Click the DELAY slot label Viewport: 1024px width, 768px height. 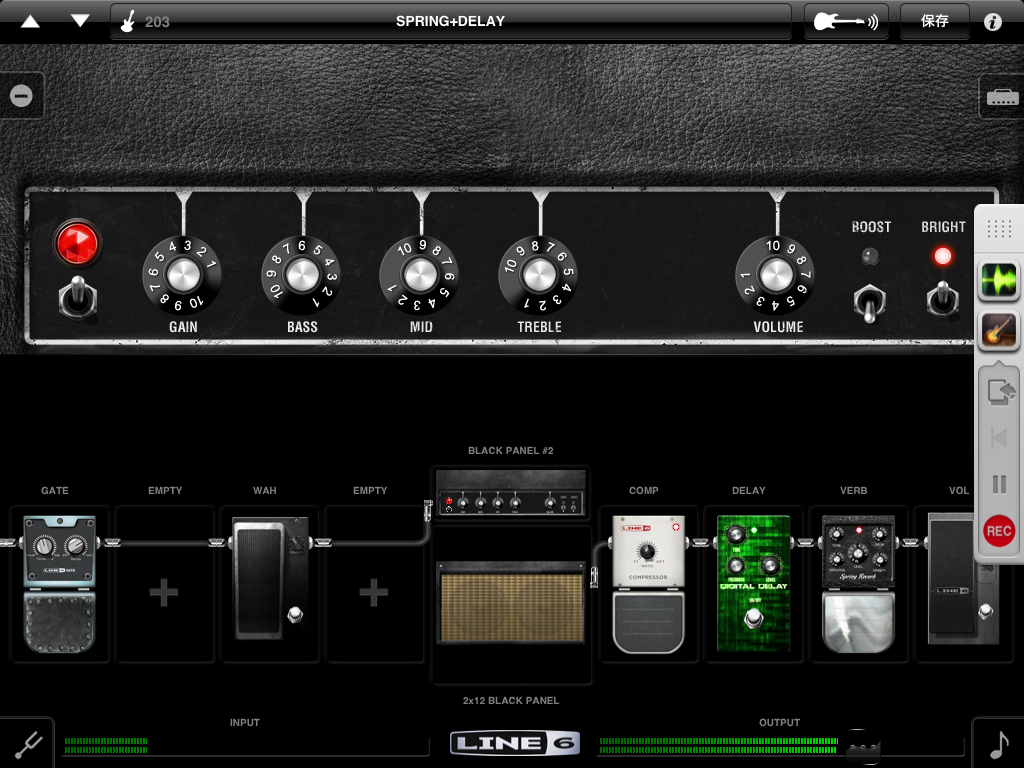point(748,490)
